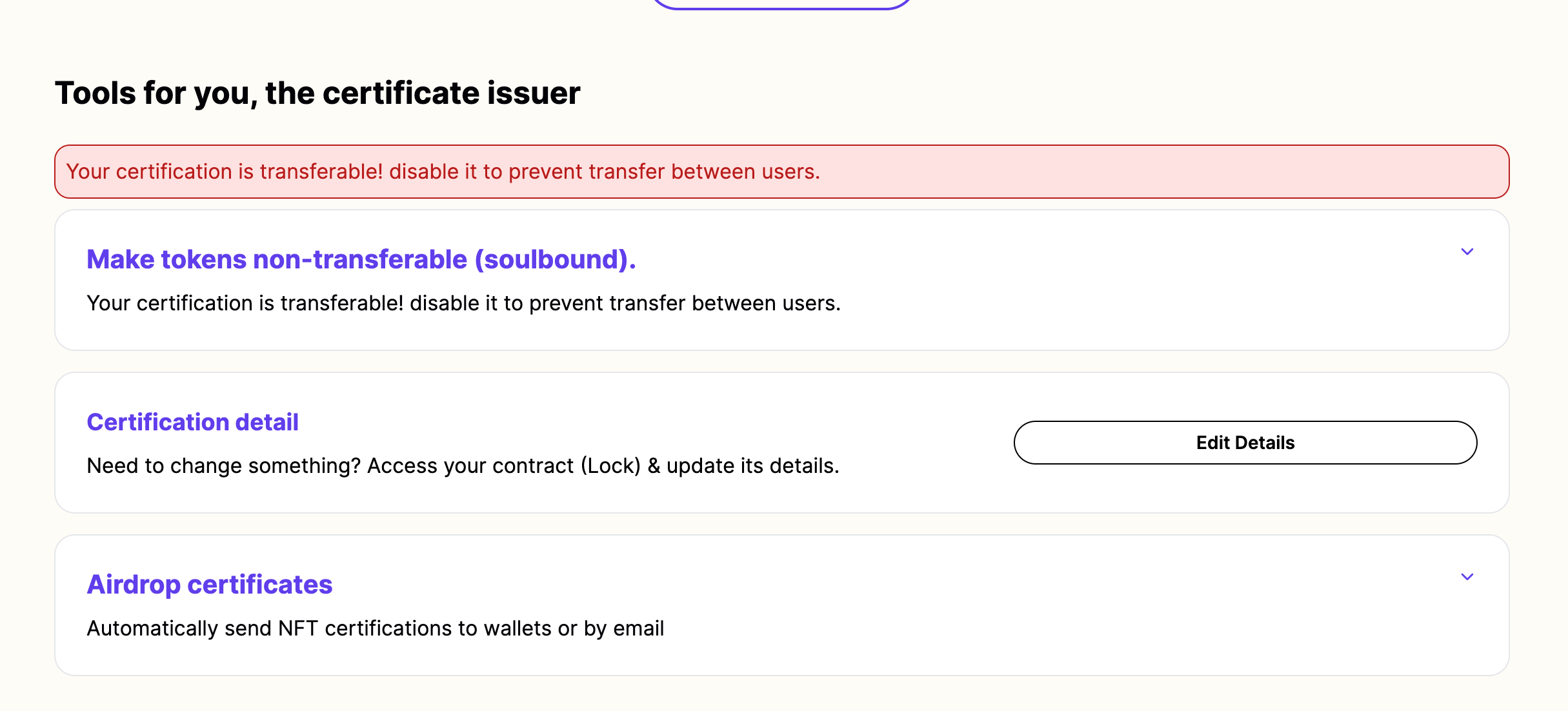Expand the Airdrop certificates chevron

[1467, 577]
